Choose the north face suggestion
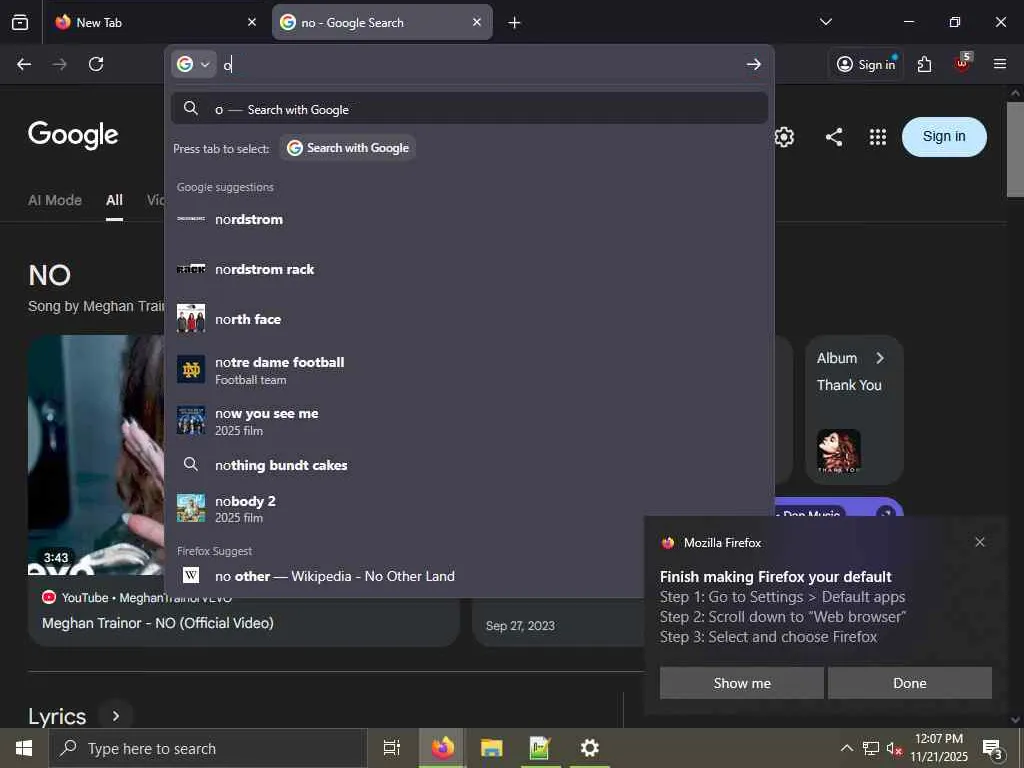This screenshot has height=768, width=1024. (469, 319)
